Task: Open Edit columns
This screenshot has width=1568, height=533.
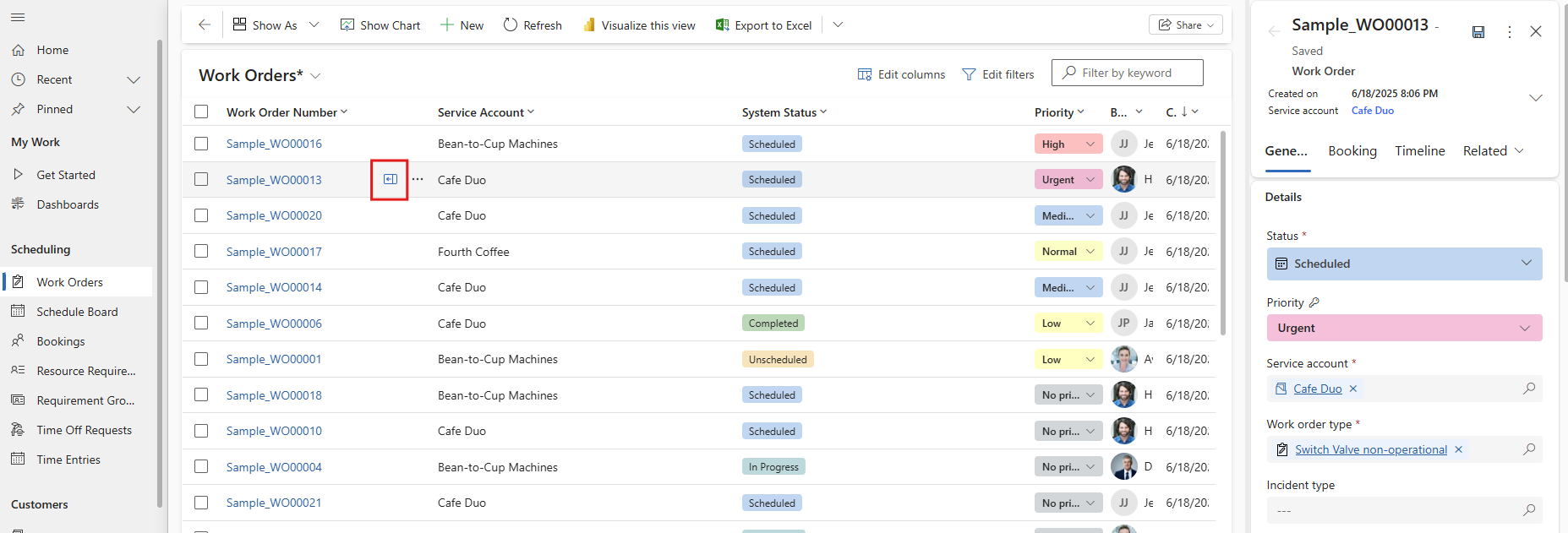Action: point(901,74)
